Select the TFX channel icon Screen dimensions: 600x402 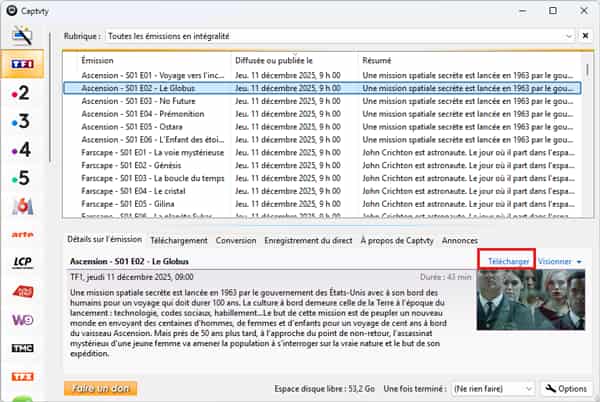pyautogui.click(x=22, y=377)
